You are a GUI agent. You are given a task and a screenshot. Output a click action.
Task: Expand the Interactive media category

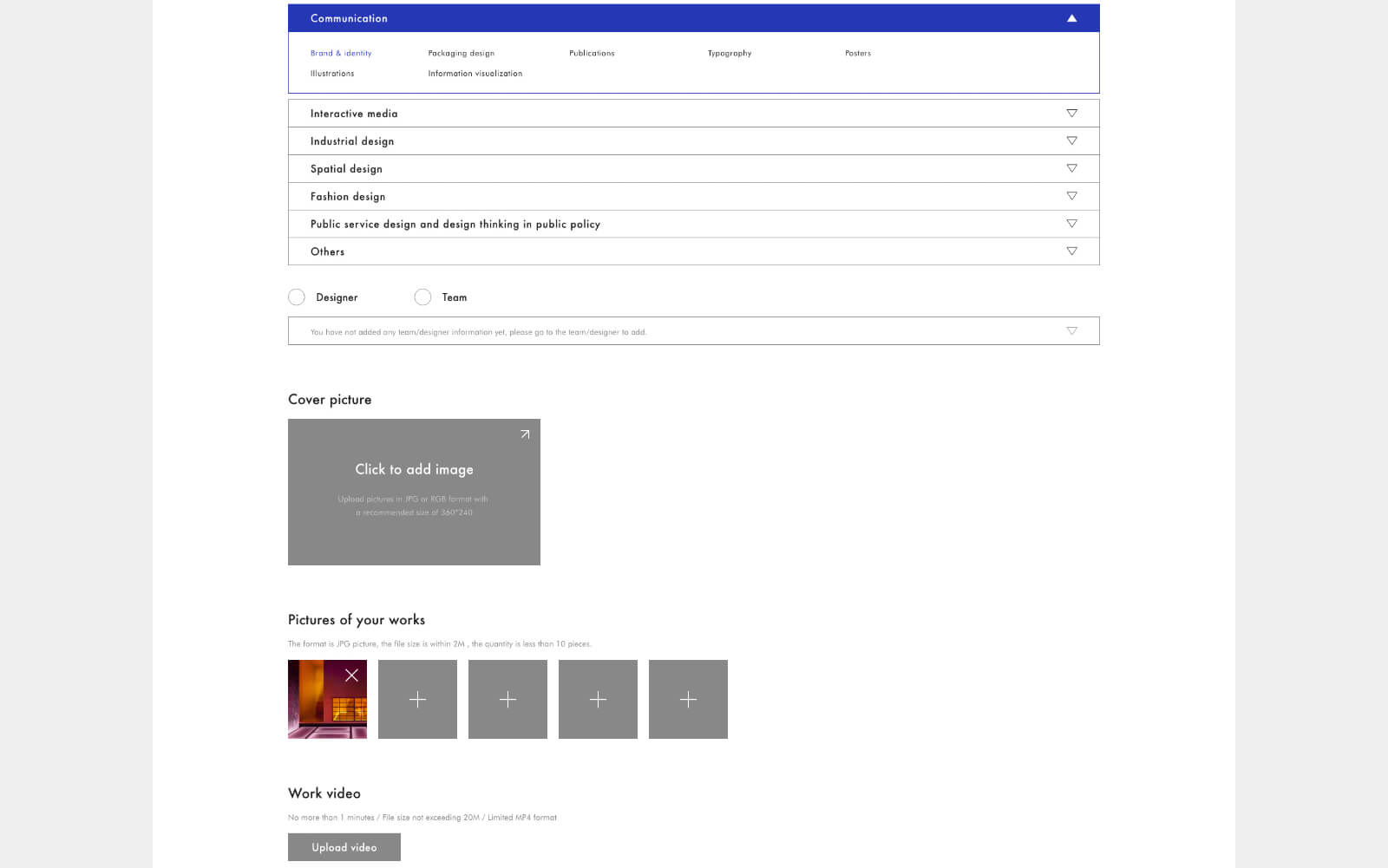click(x=1071, y=114)
